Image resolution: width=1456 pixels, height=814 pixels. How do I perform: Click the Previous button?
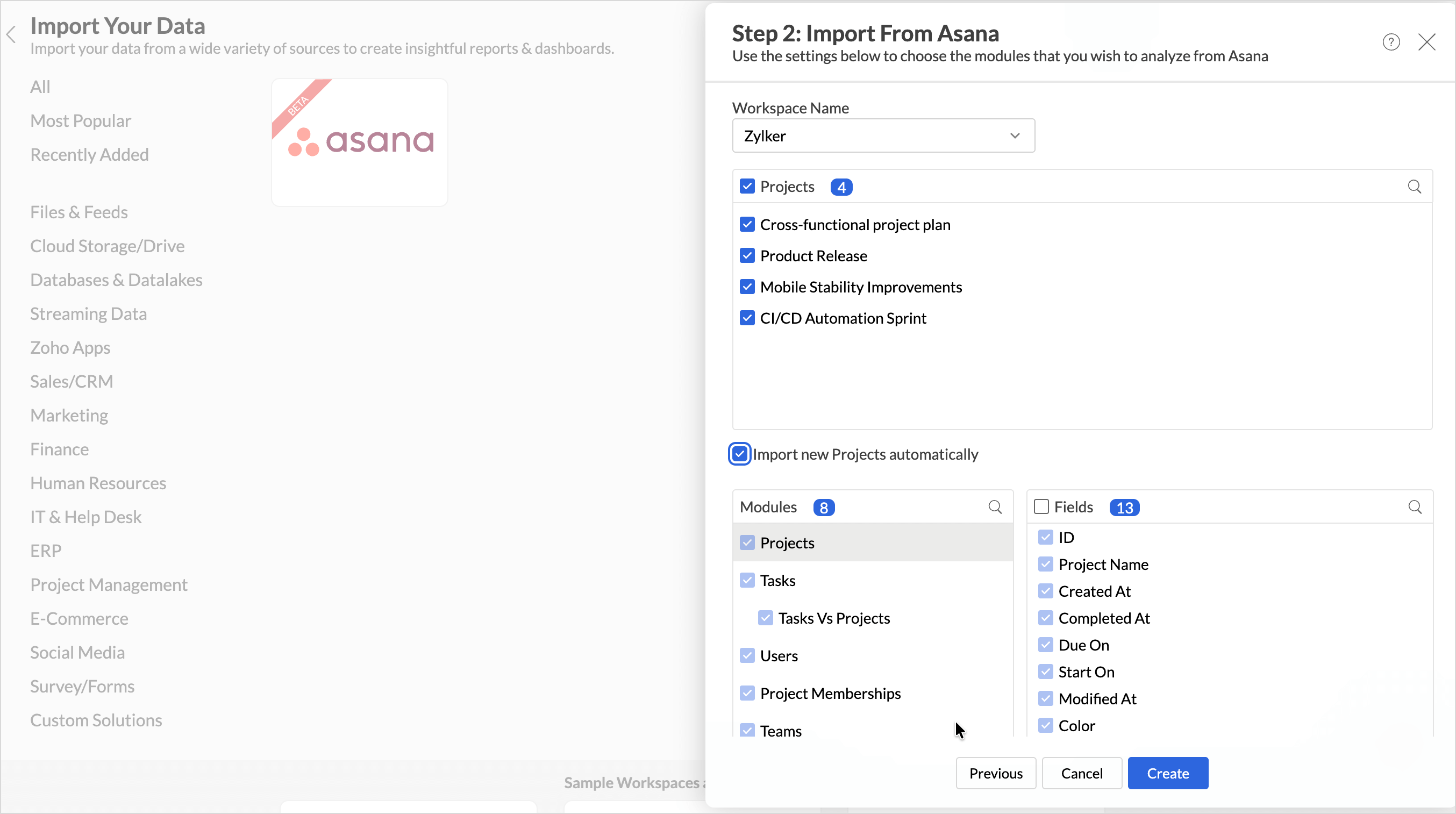(995, 773)
